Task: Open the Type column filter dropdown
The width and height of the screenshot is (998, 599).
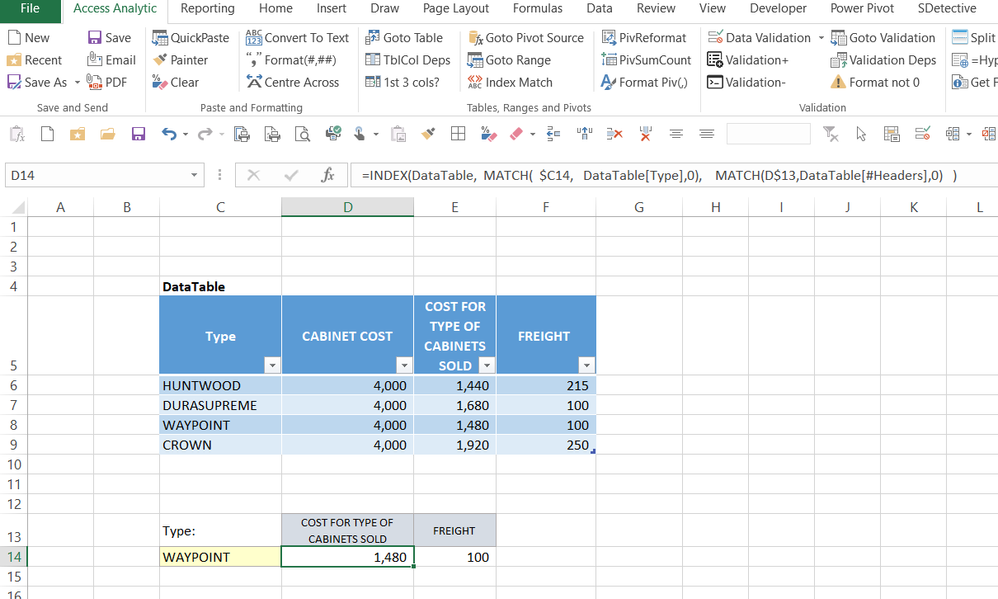Action: pyautogui.click(x=272, y=365)
